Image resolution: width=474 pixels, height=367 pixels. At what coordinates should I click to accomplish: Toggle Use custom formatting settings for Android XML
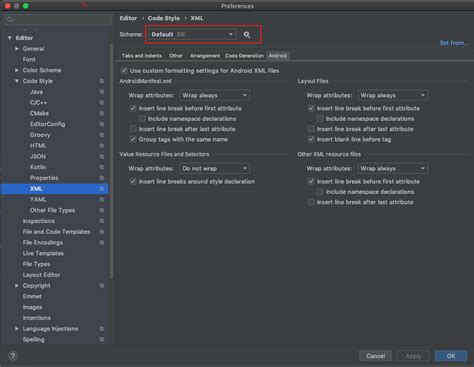pos(124,70)
